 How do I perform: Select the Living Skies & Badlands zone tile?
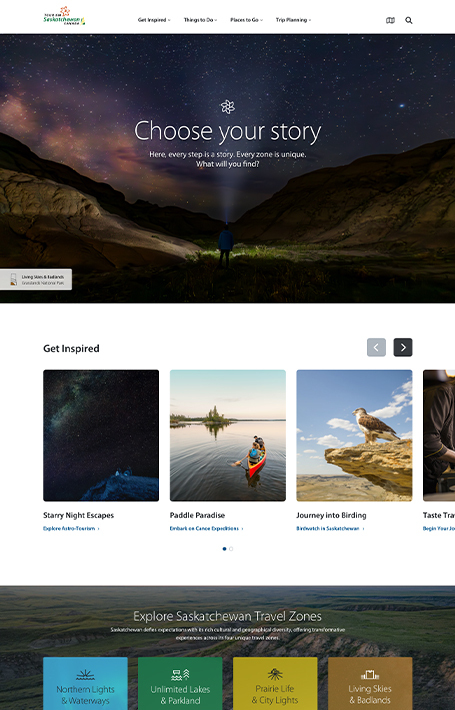pyautogui.click(x=370, y=684)
